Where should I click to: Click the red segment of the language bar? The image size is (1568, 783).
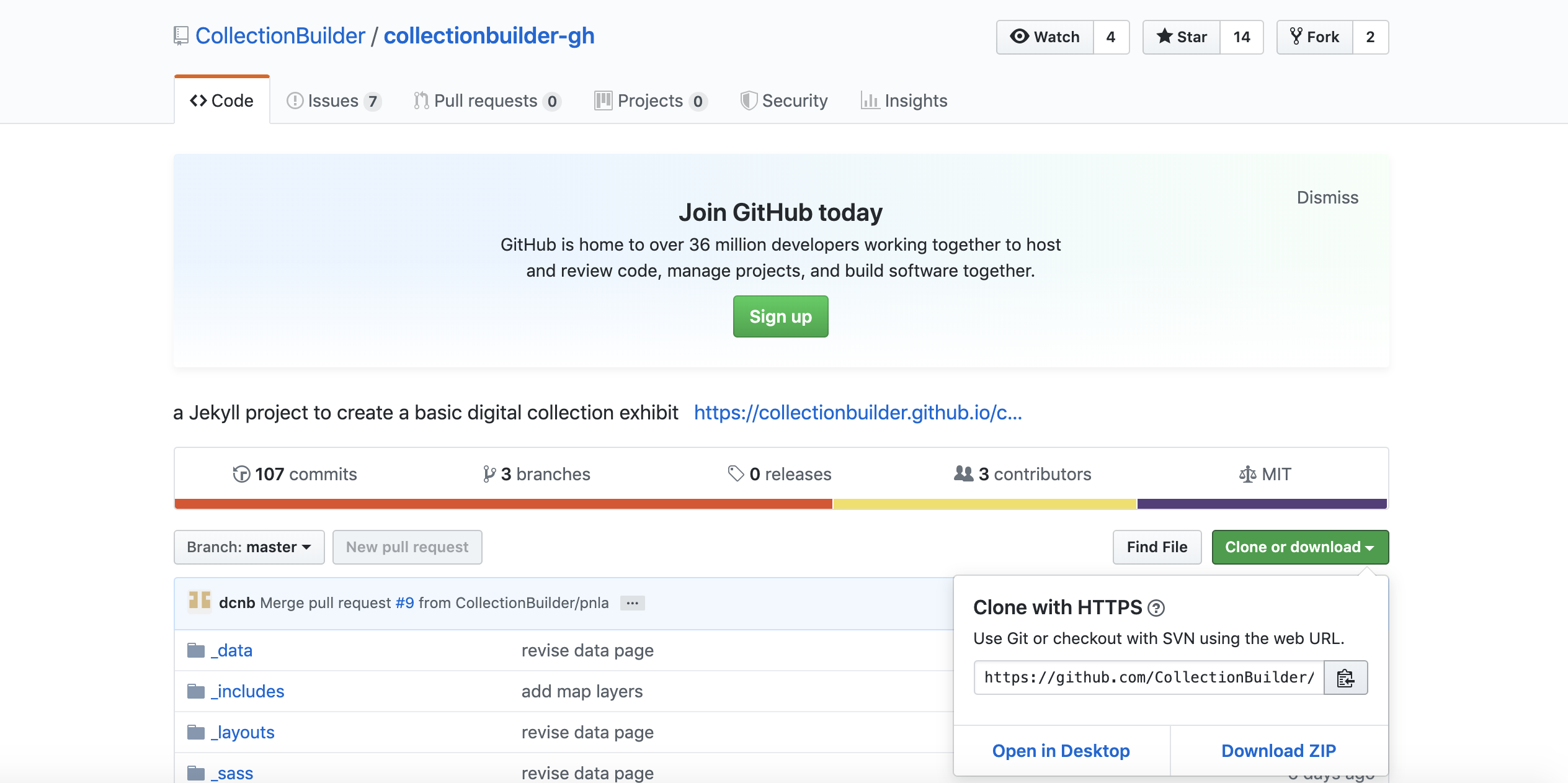click(x=496, y=504)
